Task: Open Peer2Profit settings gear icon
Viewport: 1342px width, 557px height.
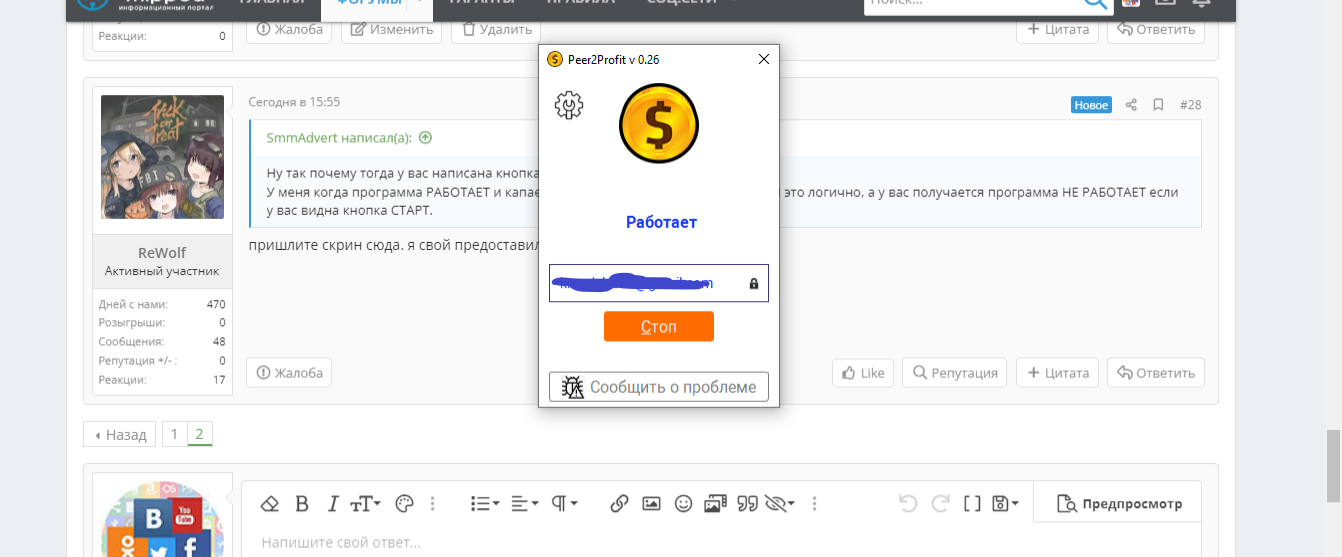Action: tap(568, 105)
